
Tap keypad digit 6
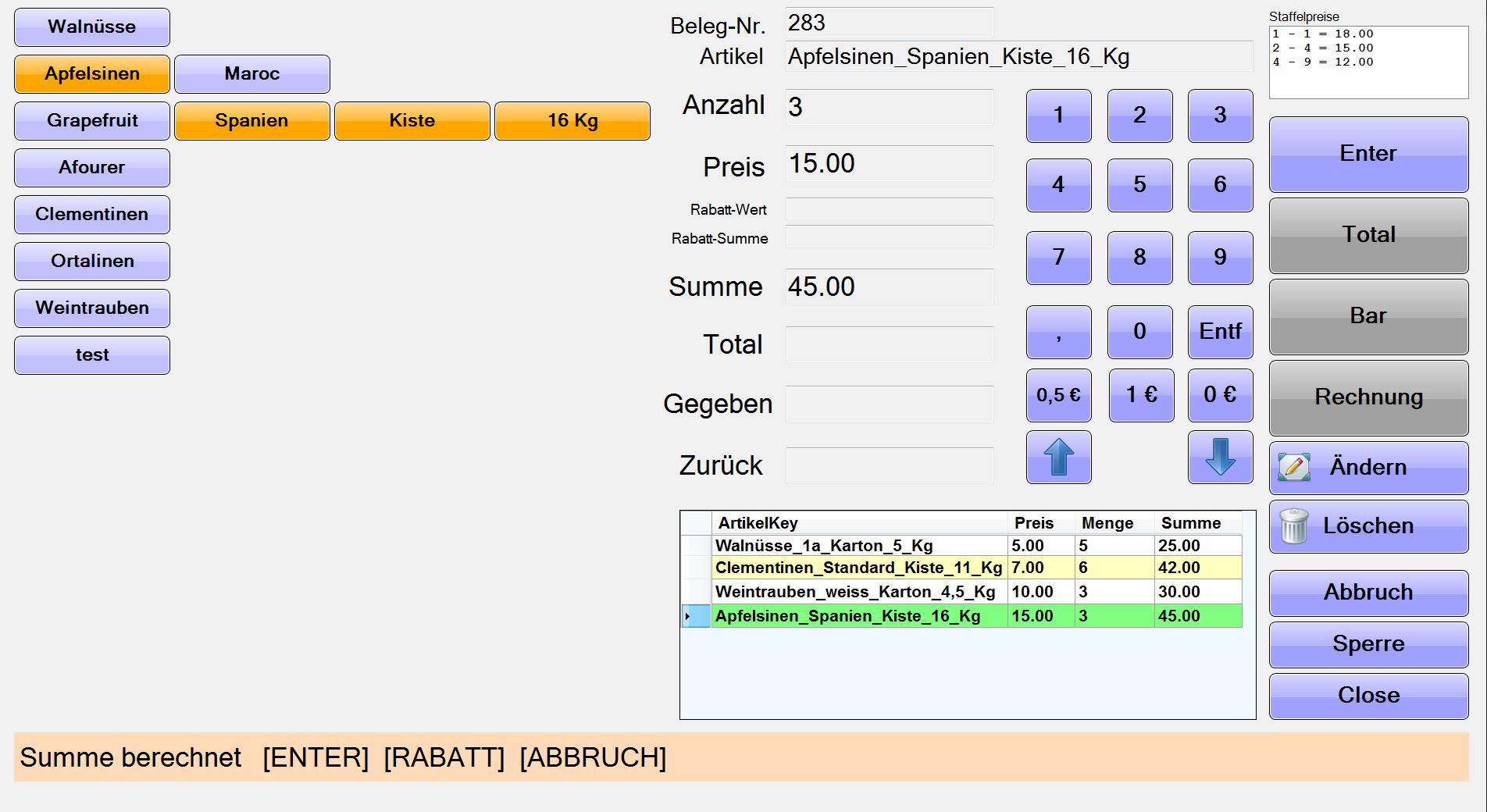pos(1220,185)
